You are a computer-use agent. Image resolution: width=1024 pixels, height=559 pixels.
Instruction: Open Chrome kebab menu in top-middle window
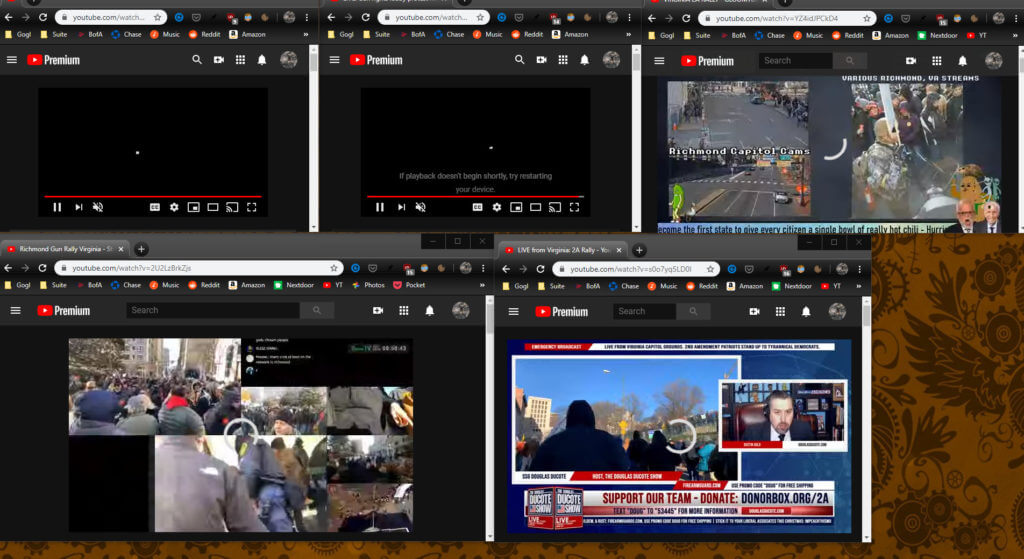pyautogui.click(x=629, y=18)
